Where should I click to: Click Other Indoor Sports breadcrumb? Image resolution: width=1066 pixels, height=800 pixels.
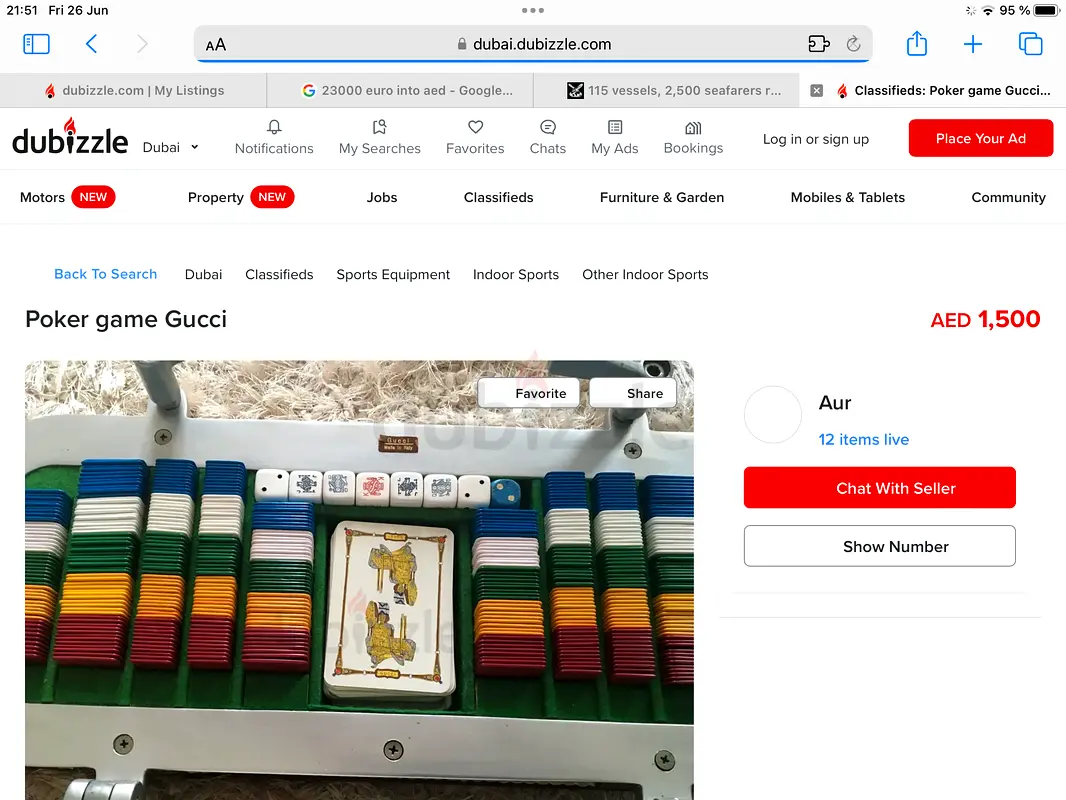(x=645, y=275)
